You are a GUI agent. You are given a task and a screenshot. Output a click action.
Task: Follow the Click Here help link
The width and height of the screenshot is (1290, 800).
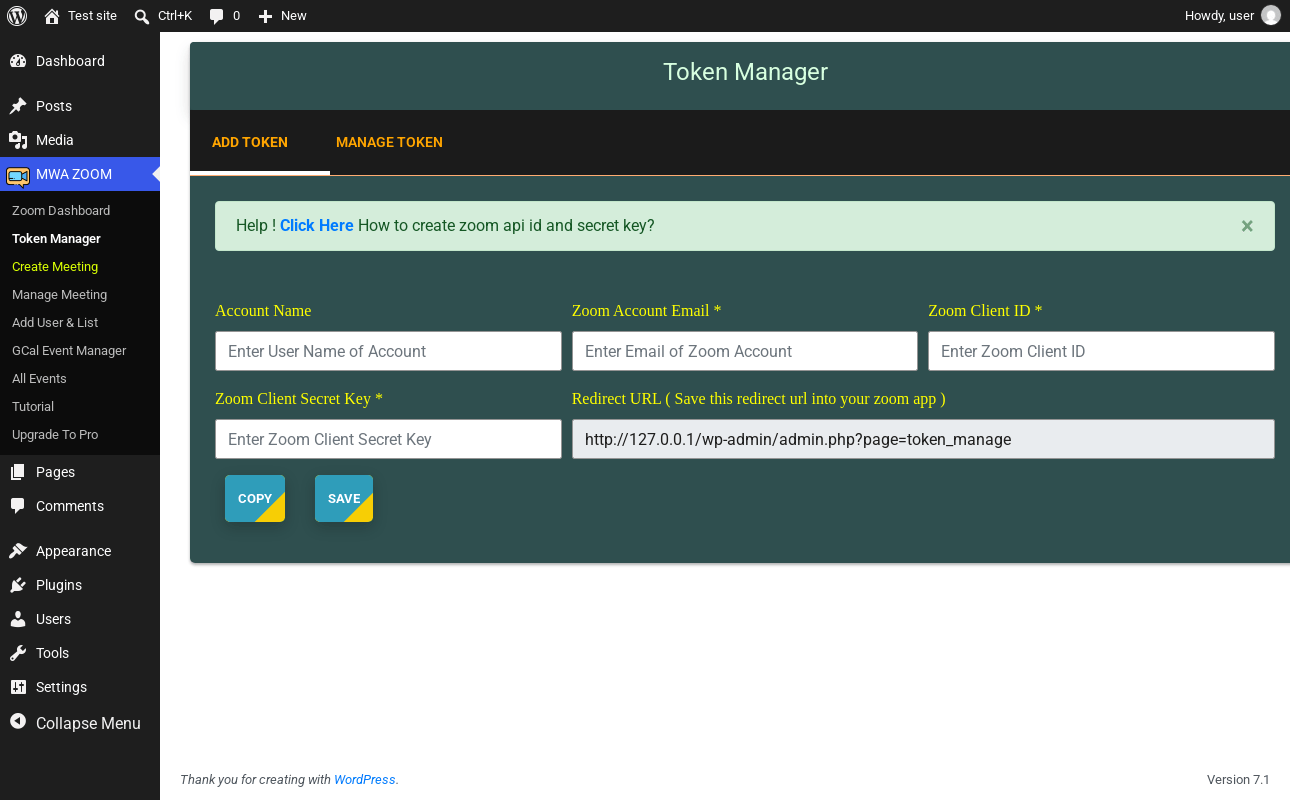tap(317, 226)
